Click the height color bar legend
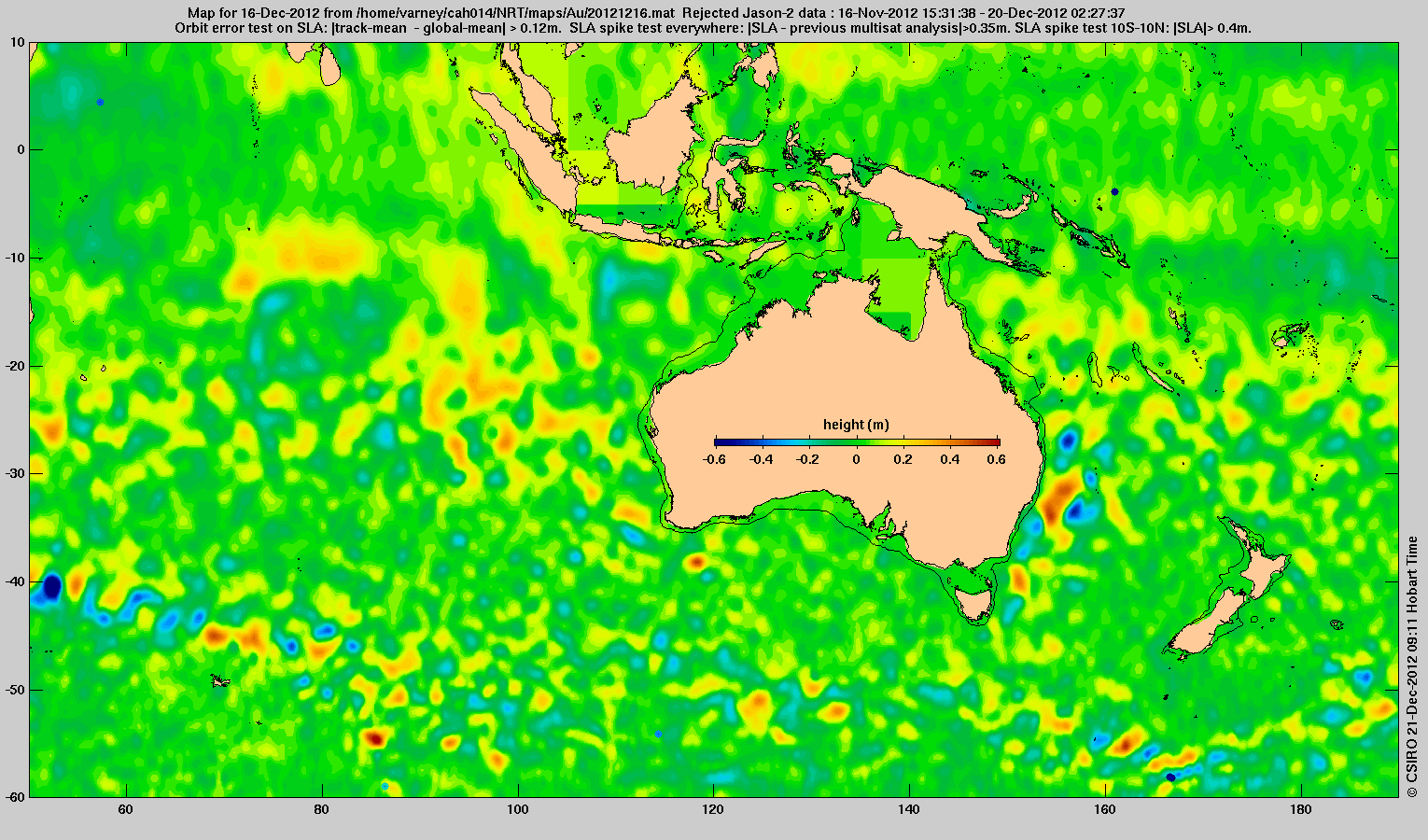This screenshot has height=840, width=1428. [857, 442]
